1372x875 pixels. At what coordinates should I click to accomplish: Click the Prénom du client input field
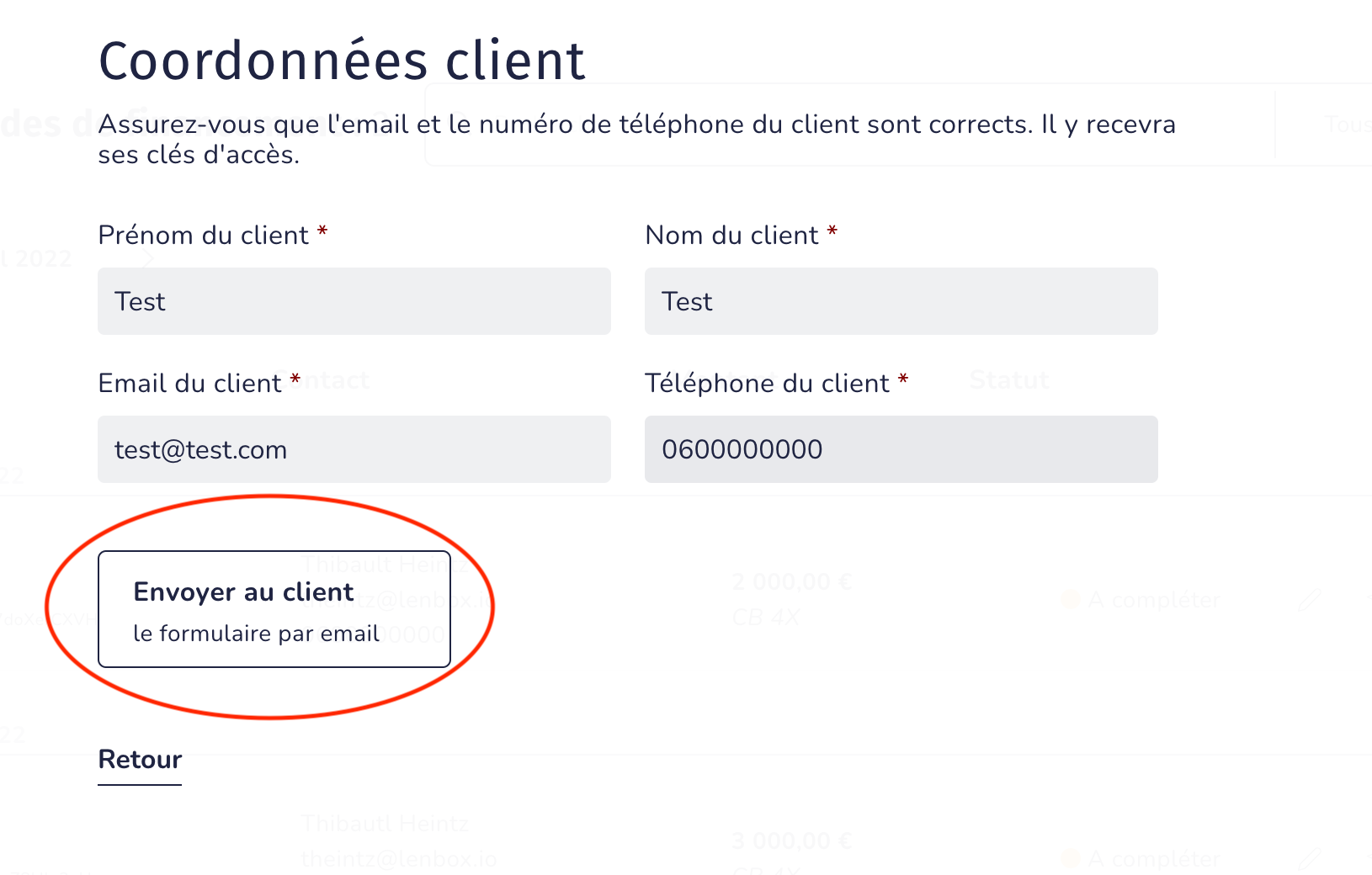(x=354, y=301)
